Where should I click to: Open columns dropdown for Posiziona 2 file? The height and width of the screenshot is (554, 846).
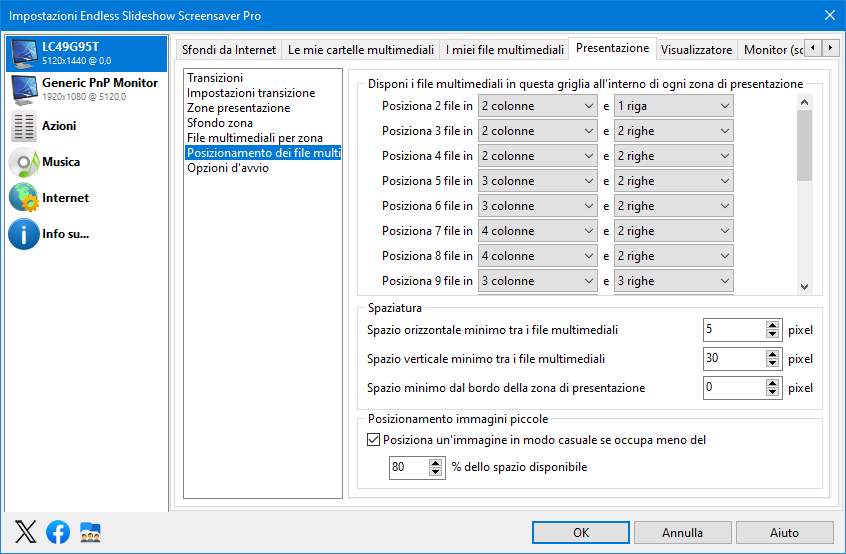[537, 106]
